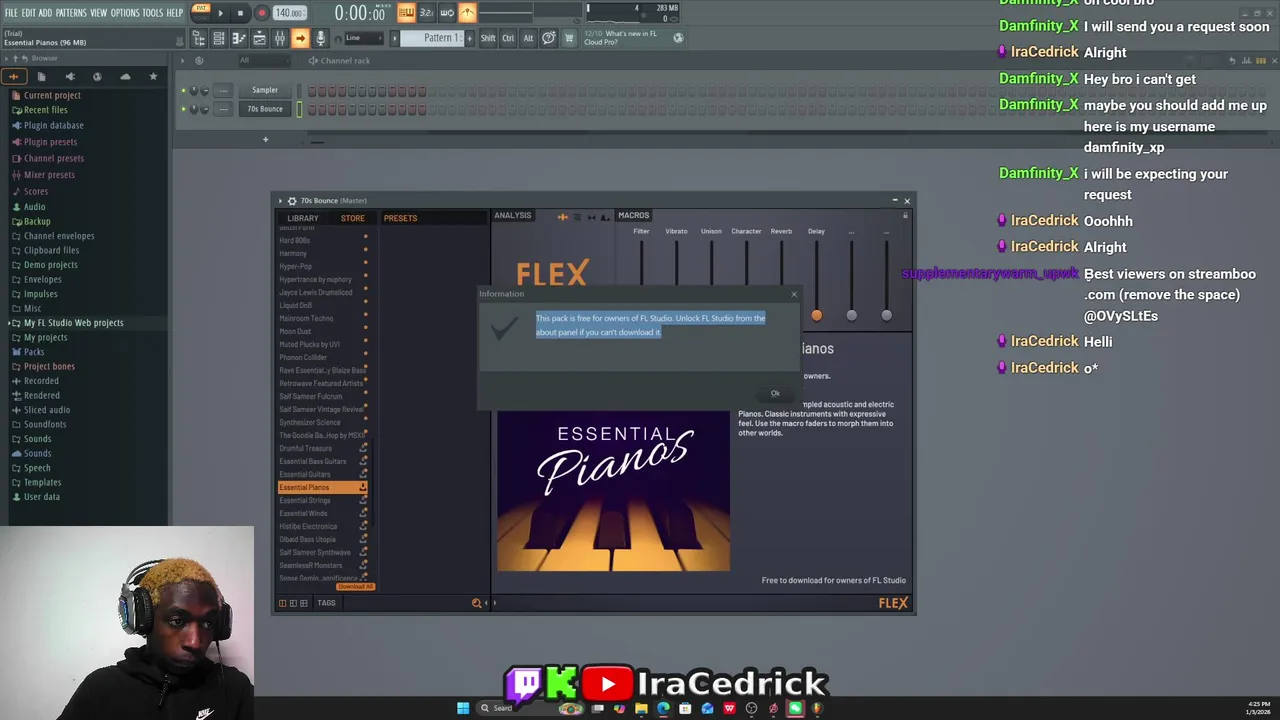Screen dimensions: 1280x720
Task: Add a new pattern with plus button
Action: [x=469, y=38]
